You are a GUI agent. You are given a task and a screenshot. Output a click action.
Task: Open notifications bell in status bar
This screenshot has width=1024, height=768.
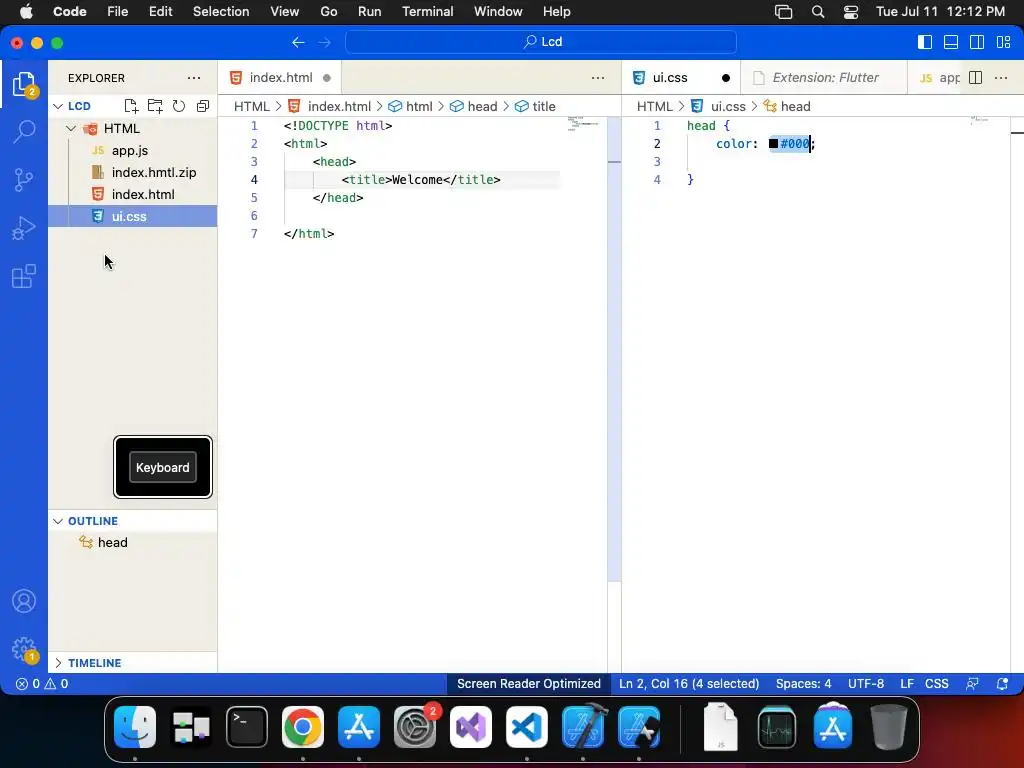click(x=1002, y=684)
